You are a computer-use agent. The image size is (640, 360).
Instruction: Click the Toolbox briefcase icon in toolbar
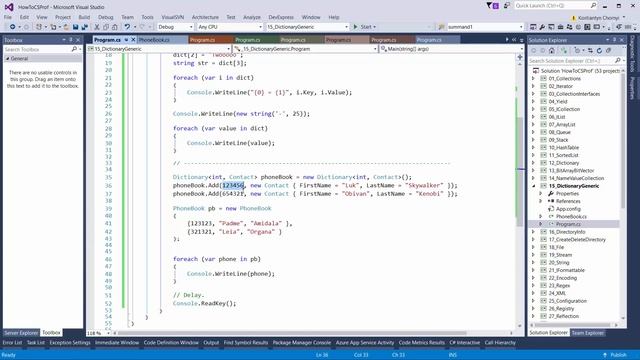(x=560, y=27)
